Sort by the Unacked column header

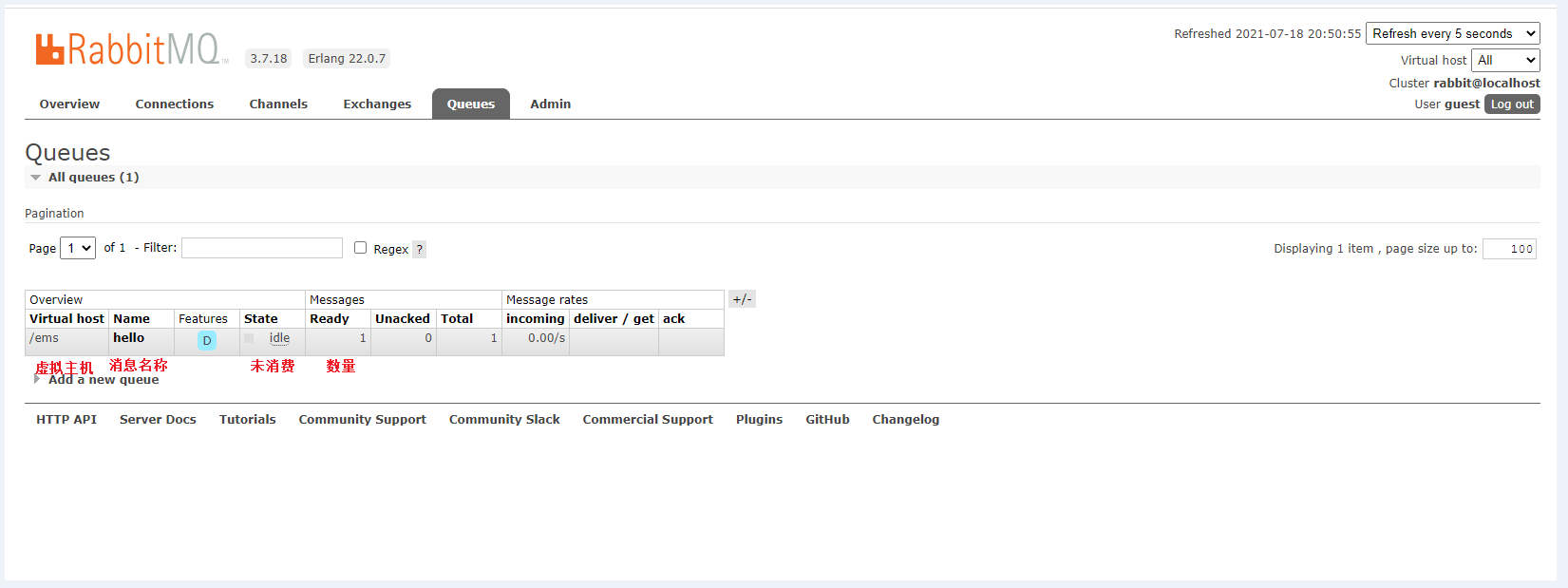point(403,319)
